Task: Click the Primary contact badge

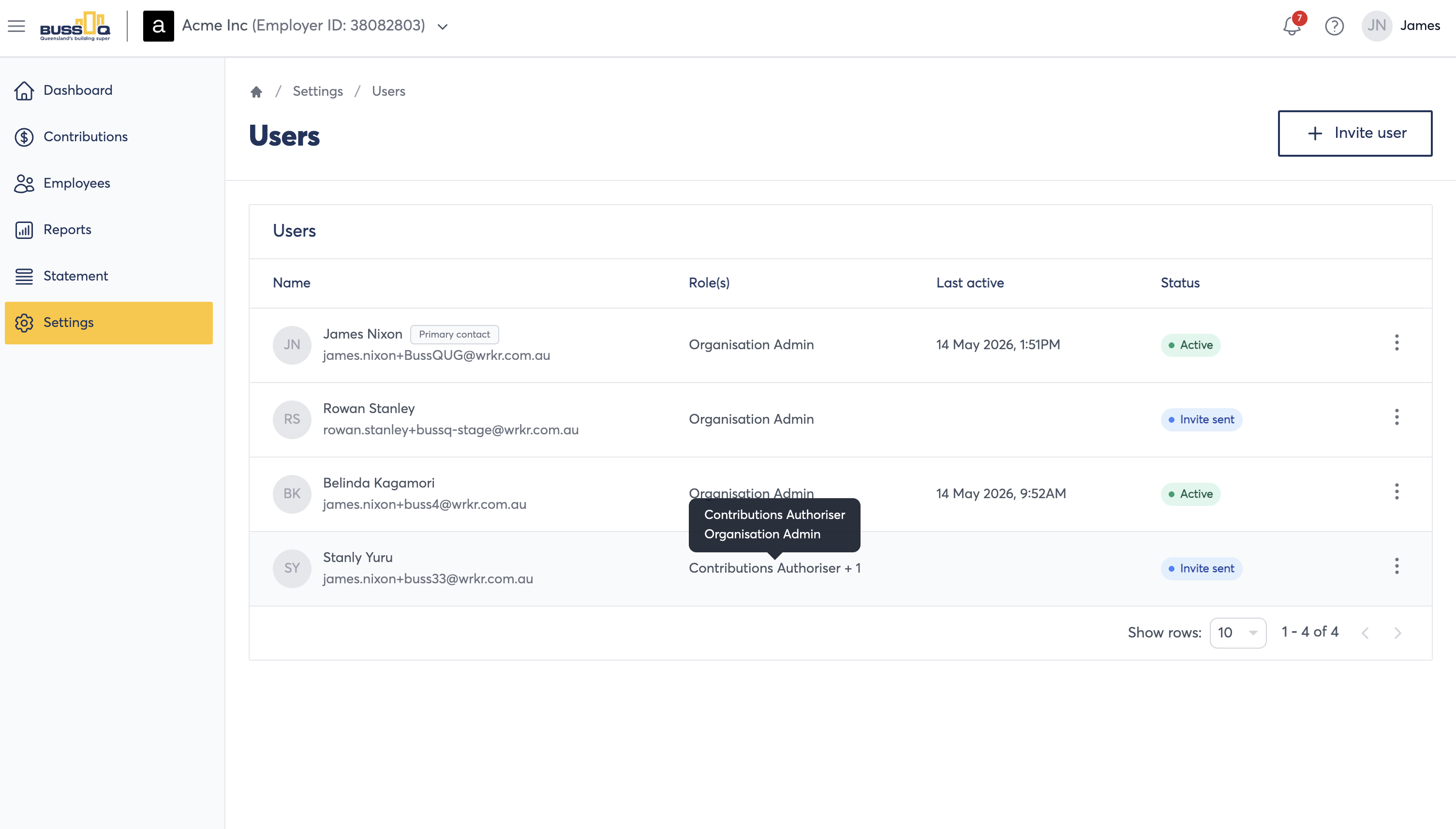Action: point(454,334)
